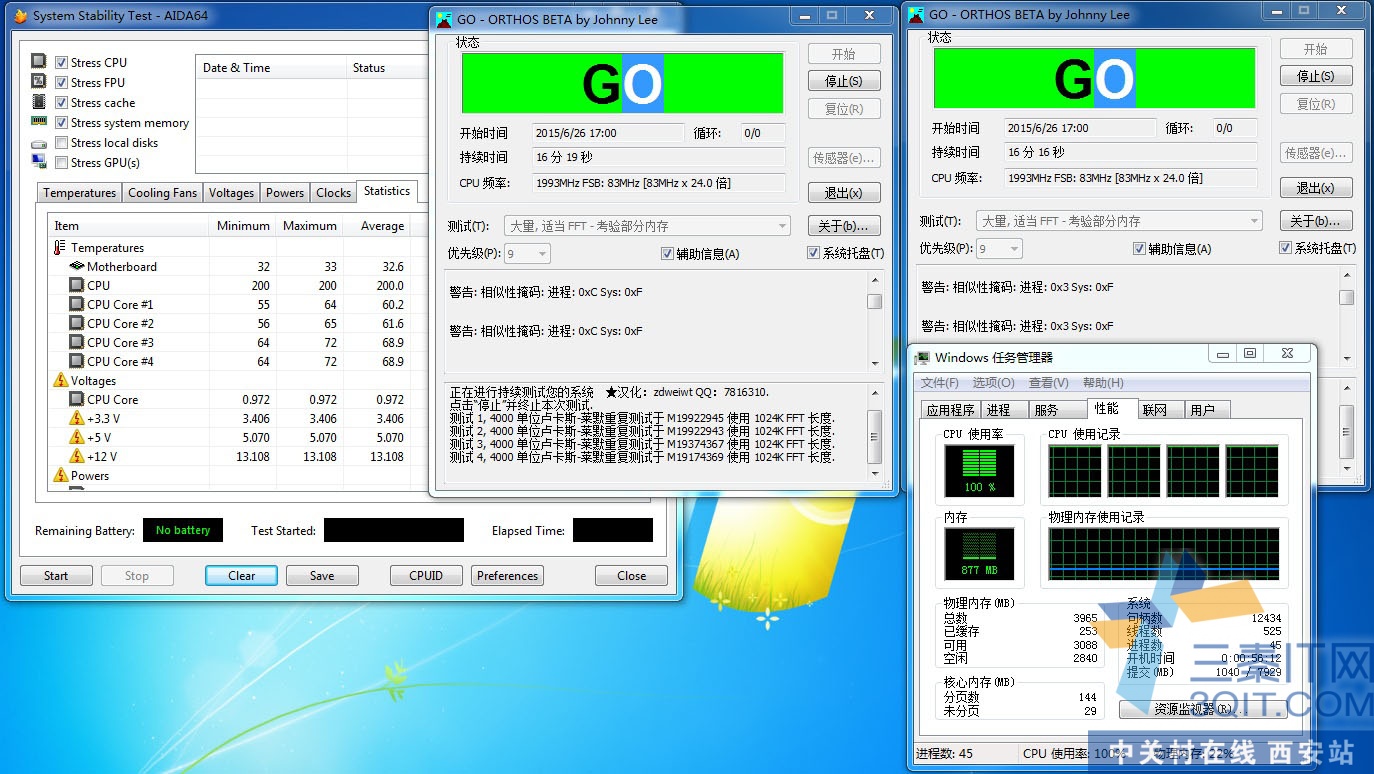Click down arrow of right ORTHOS warning log scrollbar
This screenshot has height=774, width=1374.
point(1346,359)
